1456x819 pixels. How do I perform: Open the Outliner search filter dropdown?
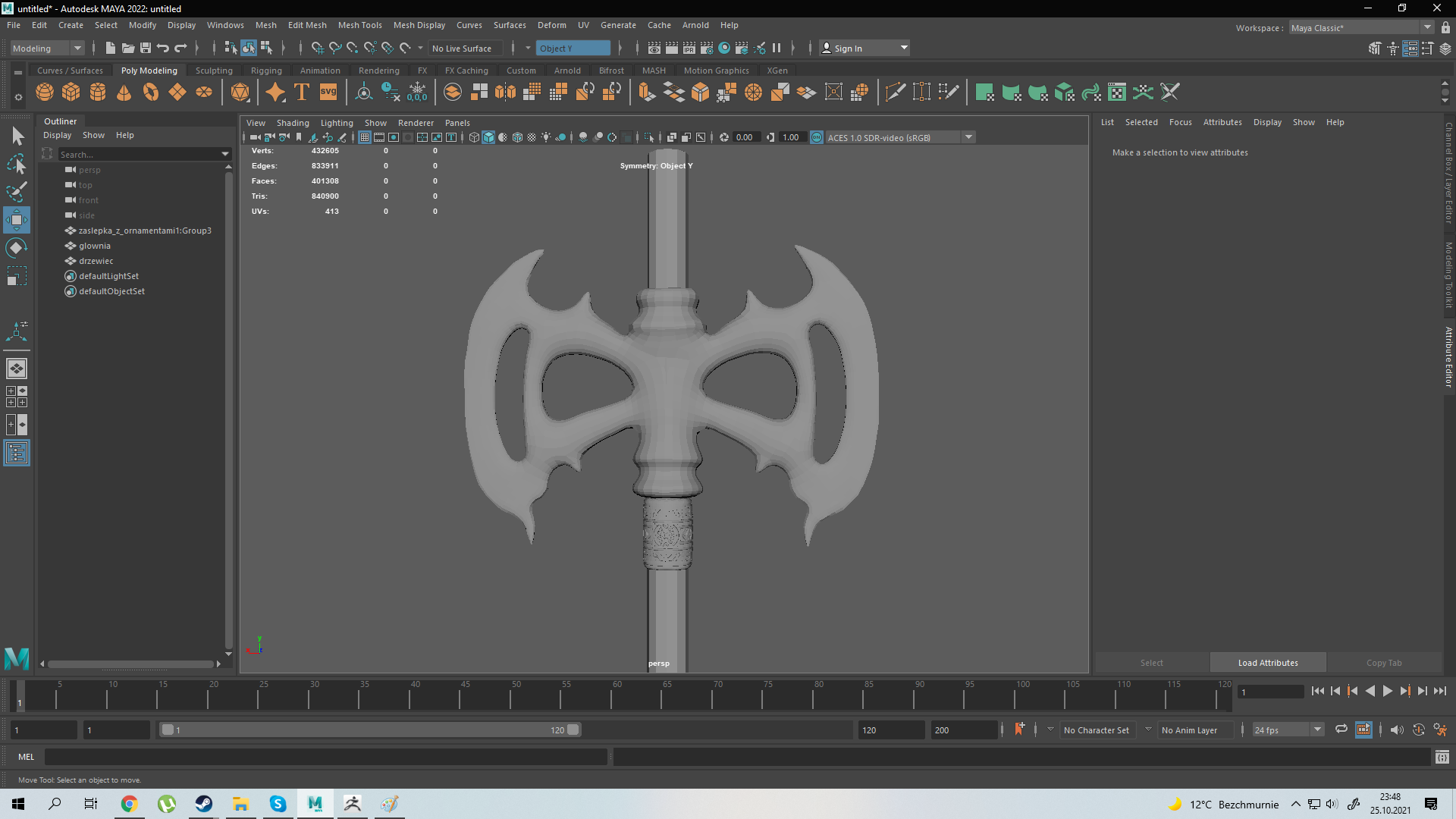pos(224,154)
